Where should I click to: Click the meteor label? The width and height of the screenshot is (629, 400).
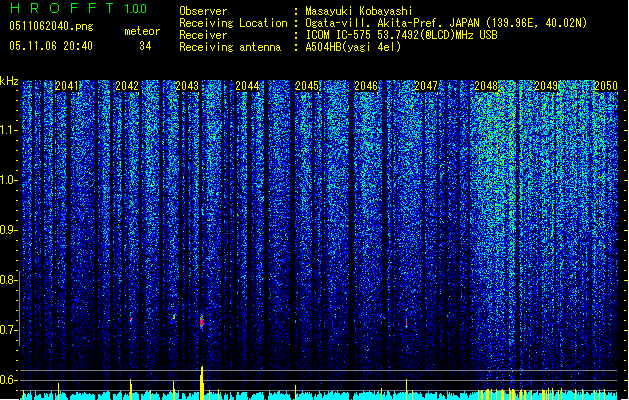[142, 31]
